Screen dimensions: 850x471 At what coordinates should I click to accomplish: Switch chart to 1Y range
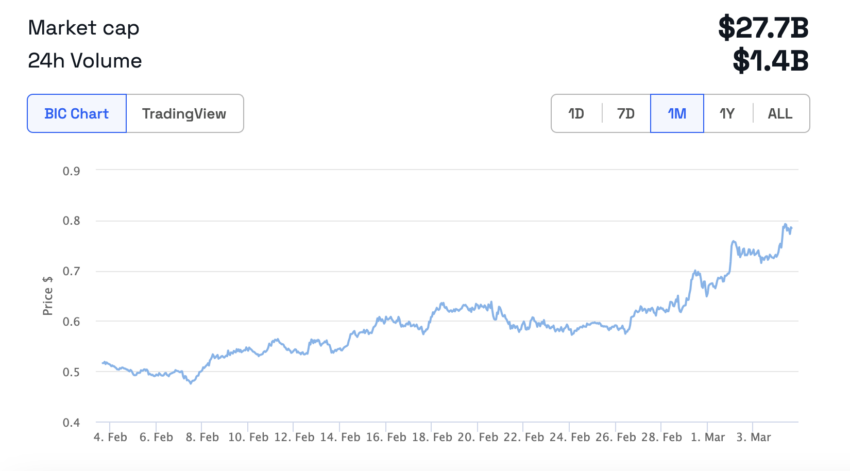pos(727,113)
